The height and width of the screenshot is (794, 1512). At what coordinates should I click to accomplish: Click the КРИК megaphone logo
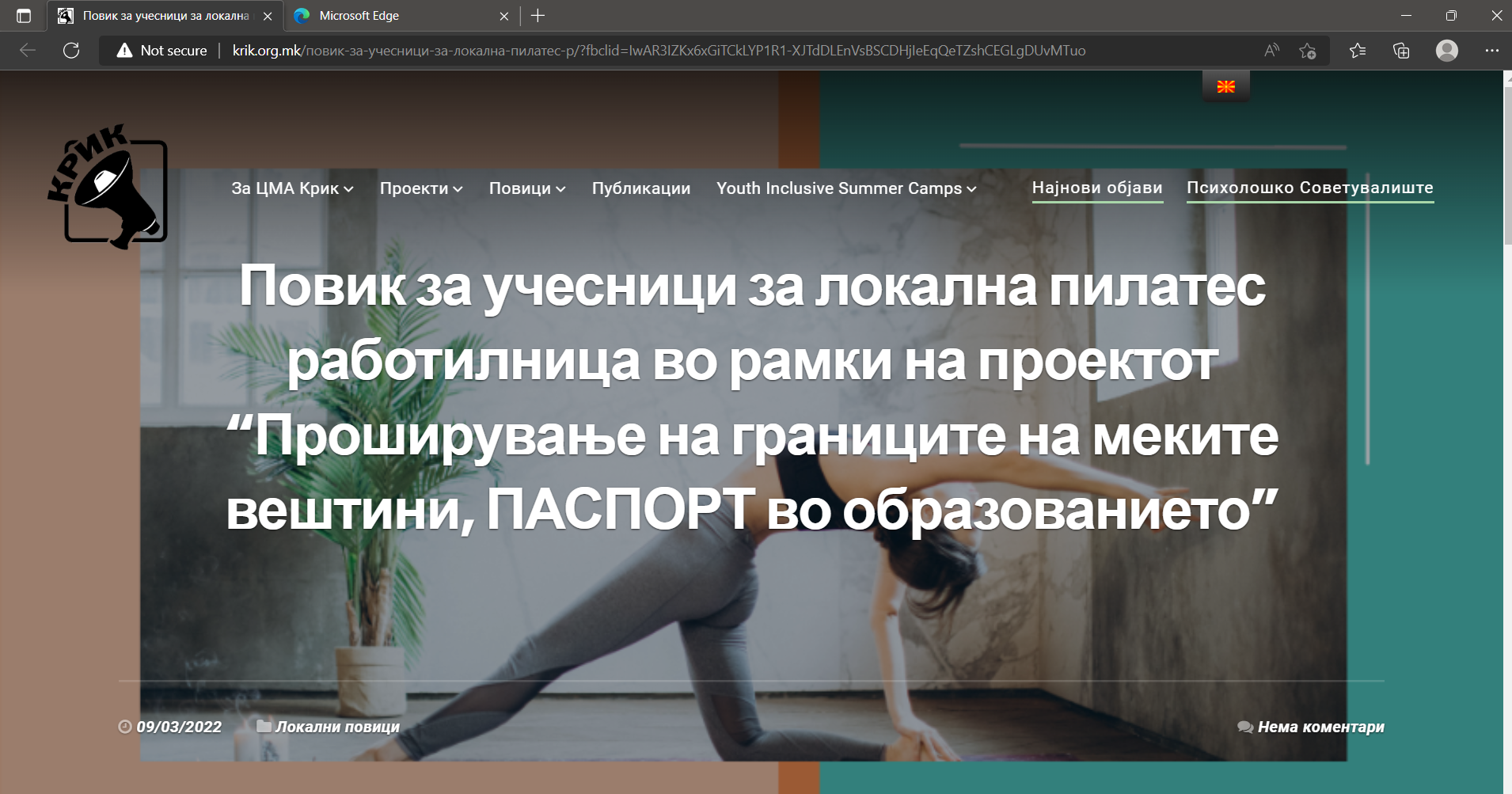[x=108, y=187]
